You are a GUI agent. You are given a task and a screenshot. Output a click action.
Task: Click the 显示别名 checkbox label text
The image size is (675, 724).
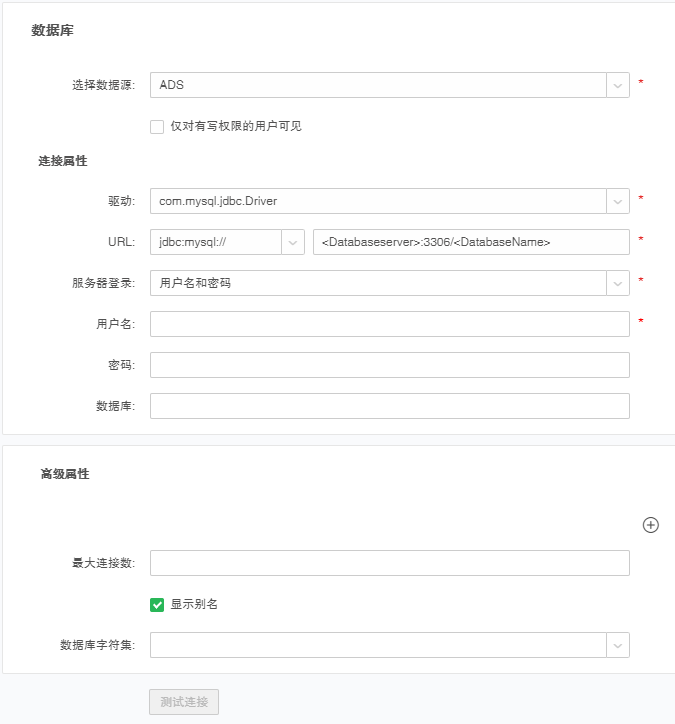click(x=194, y=605)
